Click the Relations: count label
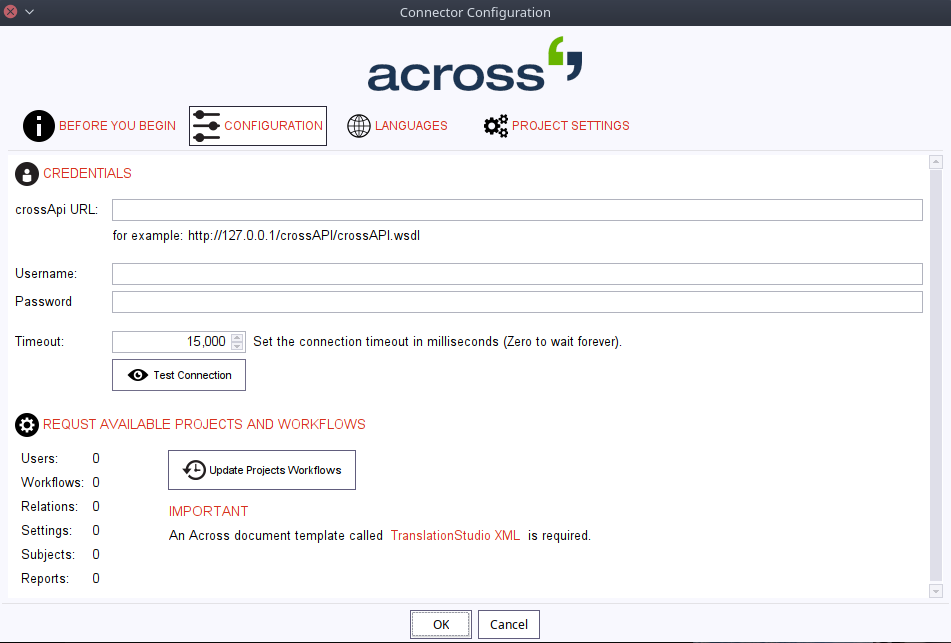The width and height of the screenshot is (951, 643). tap(49, 507)
